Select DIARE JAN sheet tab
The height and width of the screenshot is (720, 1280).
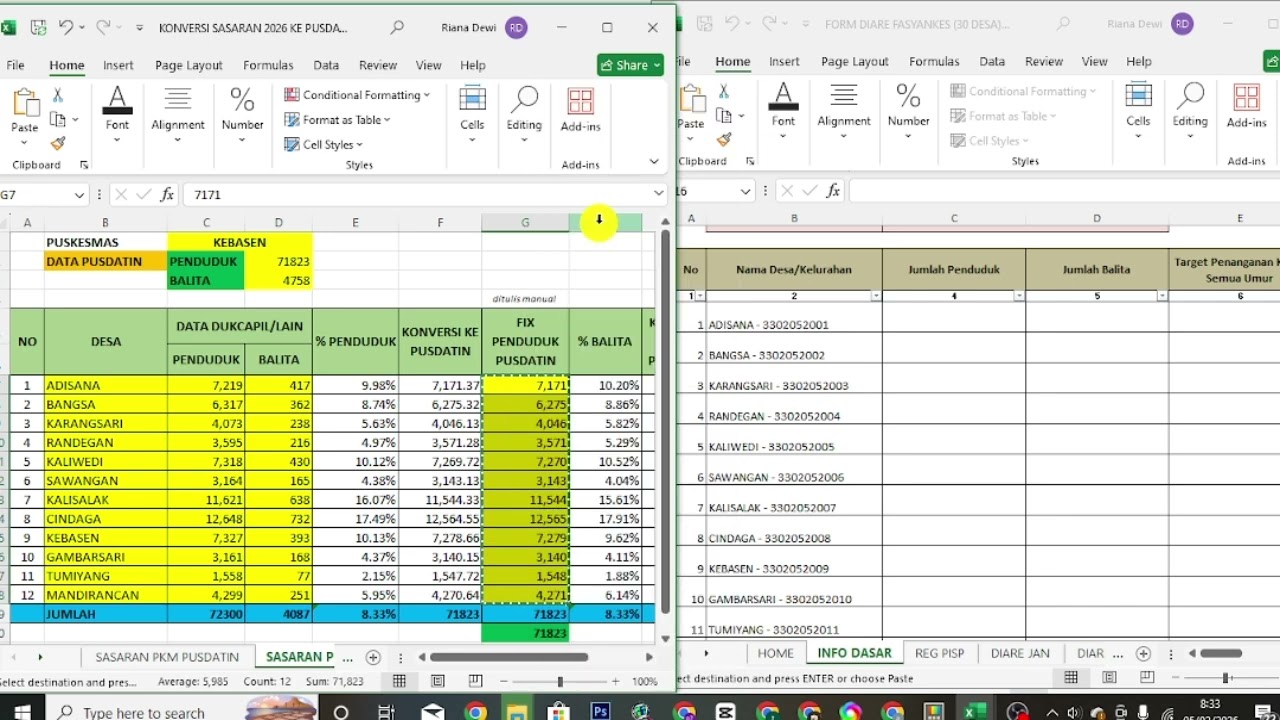(1020, 653)
